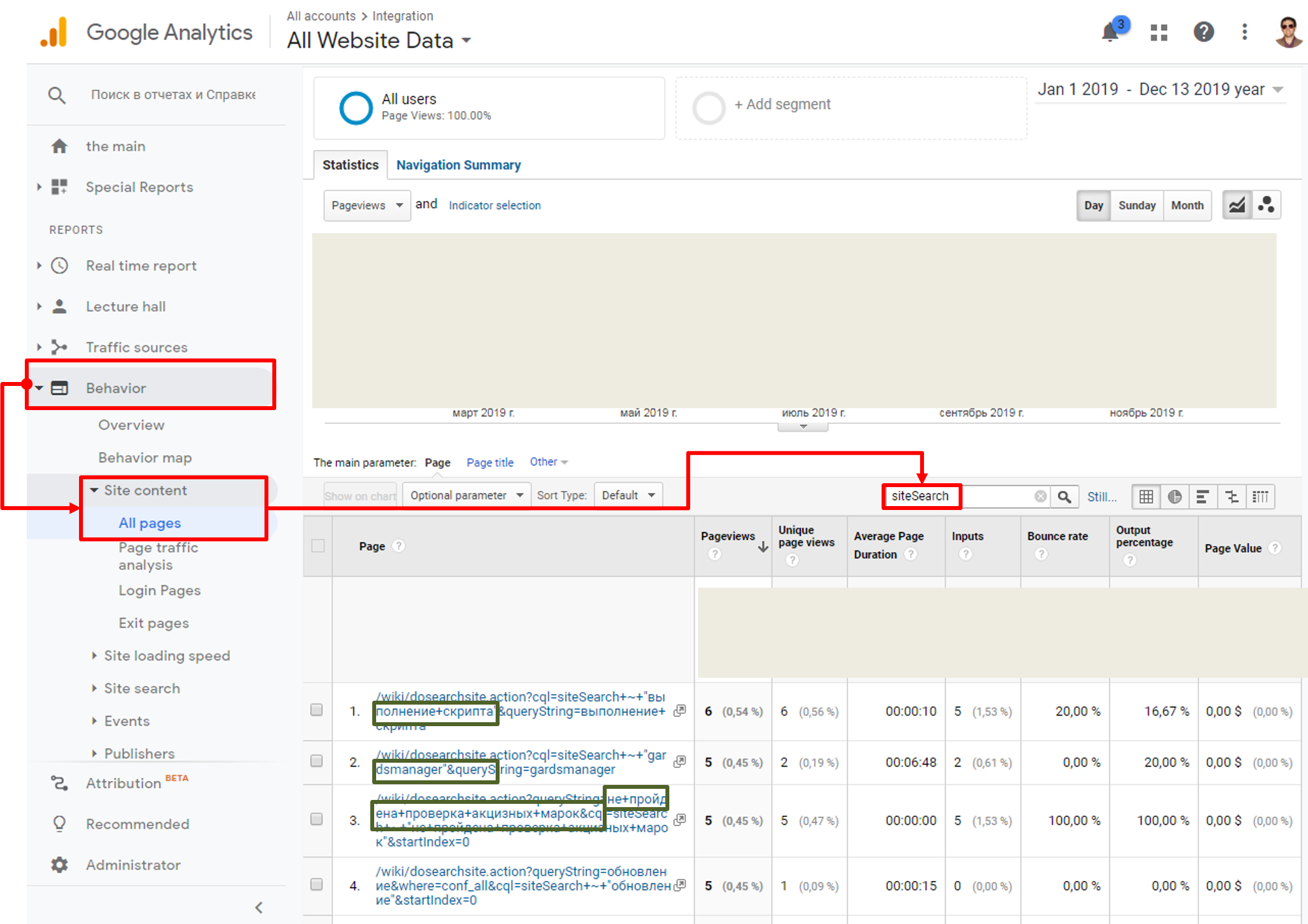Clear the siteSearch filter with X icon
This screenshot has height=924, width=1308.
point(1040,496)
